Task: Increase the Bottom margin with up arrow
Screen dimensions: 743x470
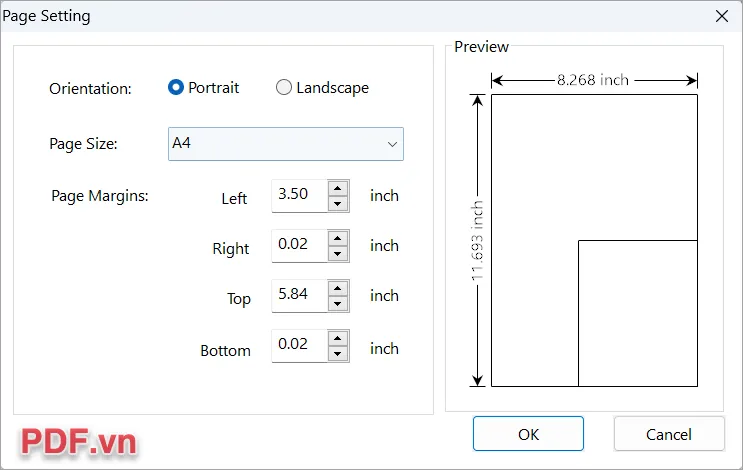Action: click(338, 338)
